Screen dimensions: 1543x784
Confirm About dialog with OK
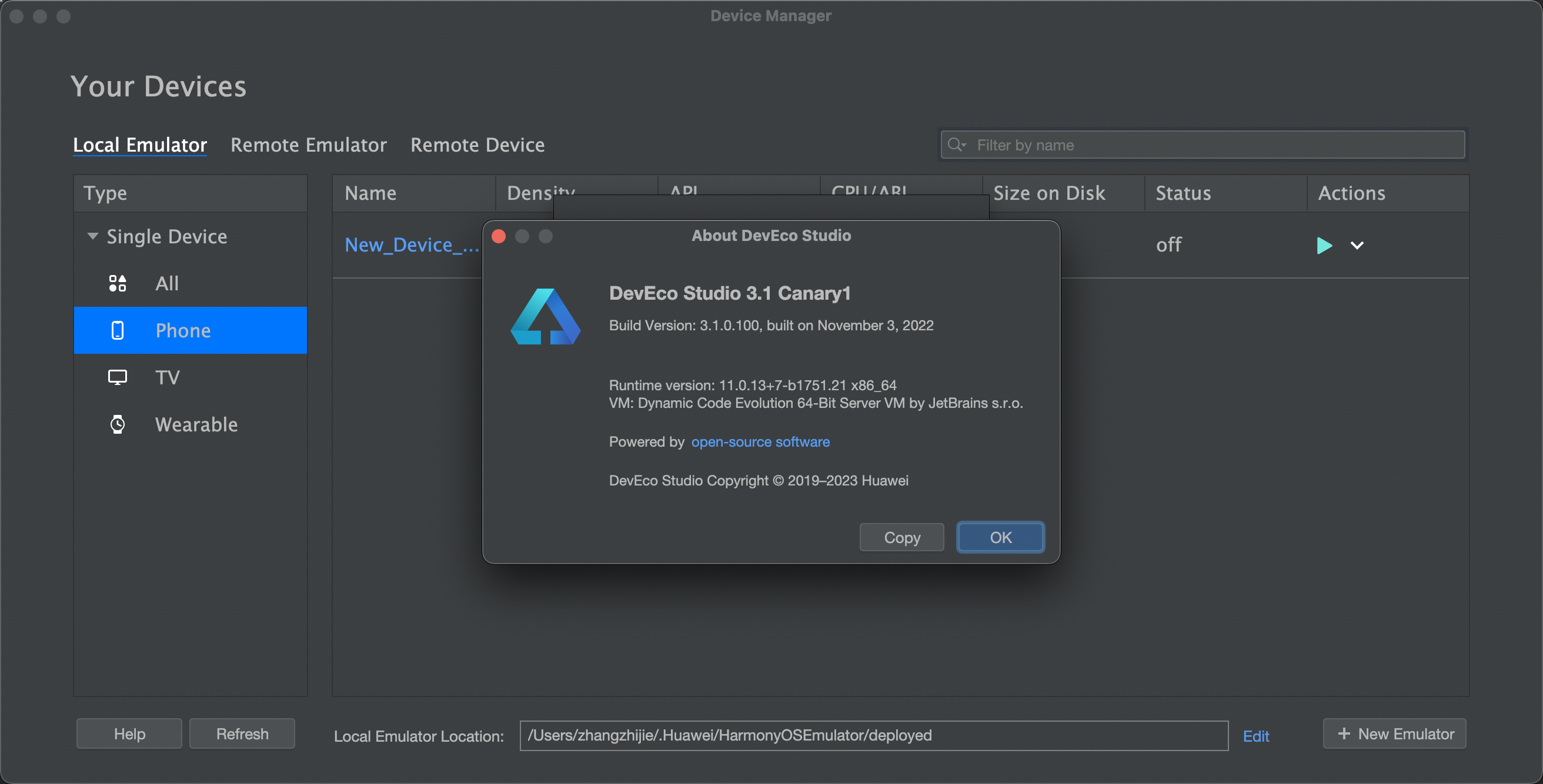1000,537
